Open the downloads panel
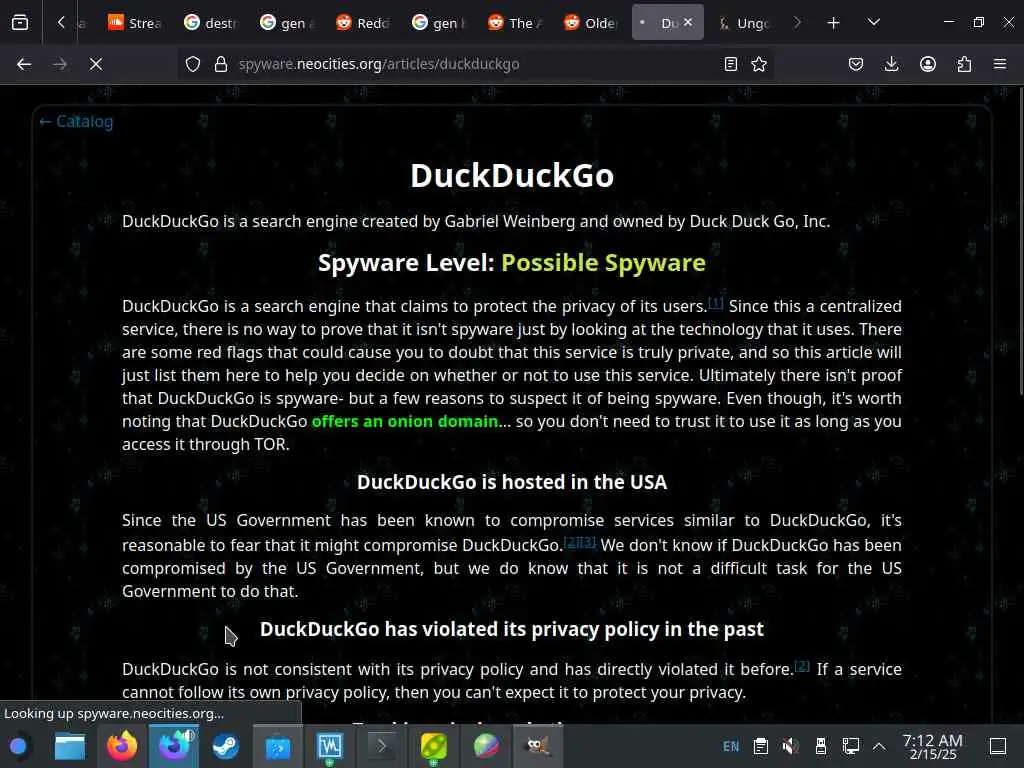Viewport: 1024px width, 768px height. point(891,64)
